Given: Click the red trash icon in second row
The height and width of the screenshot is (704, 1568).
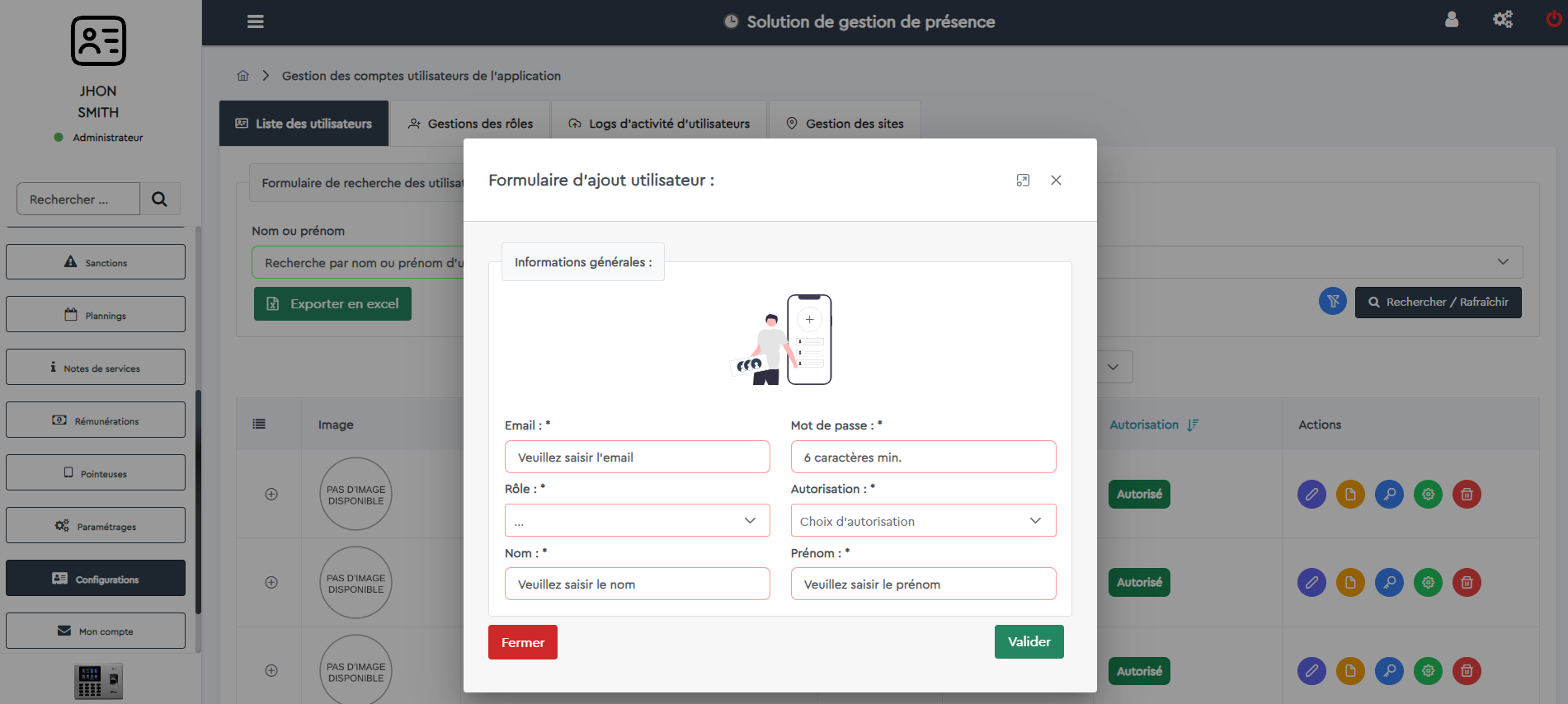Looking at the screenshot, I should click(x=1467, y=582).
